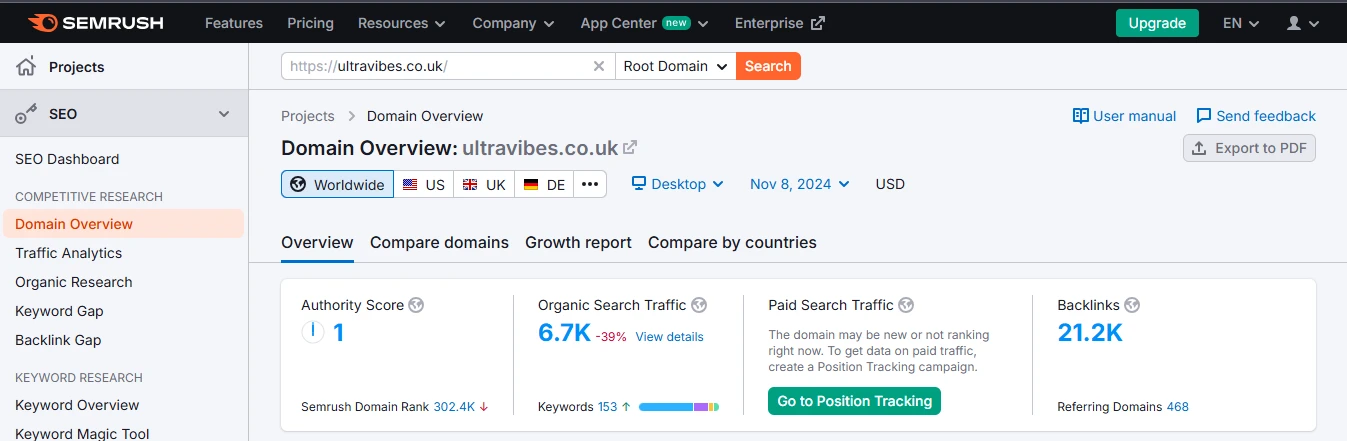Click the User manual book icon
1347x441 pixels.
coord(1080,116)
